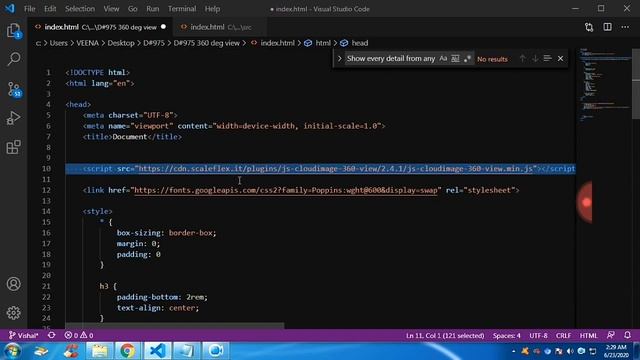Click Spaces: 4 indentation setting
The image size is (640, 360).
507,336
